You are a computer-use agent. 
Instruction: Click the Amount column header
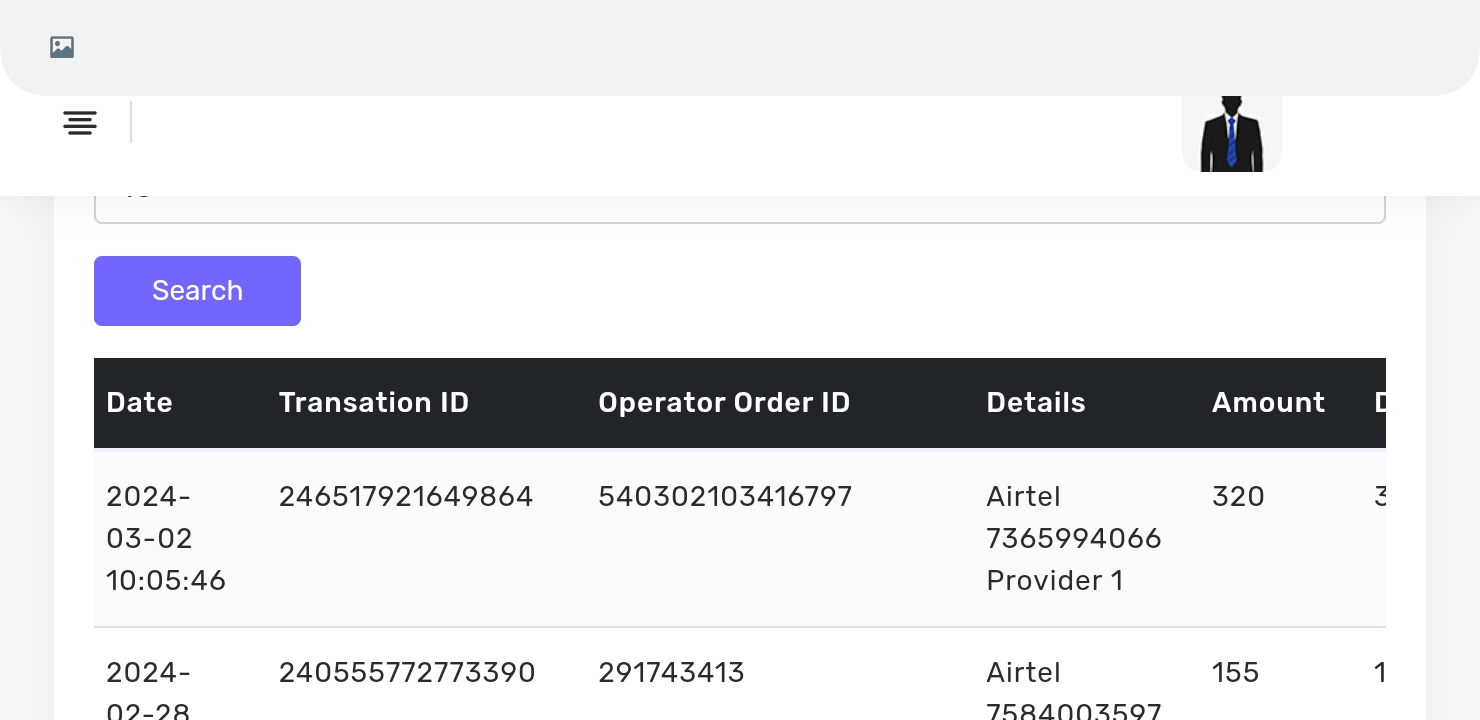[x=1268, y=403]
